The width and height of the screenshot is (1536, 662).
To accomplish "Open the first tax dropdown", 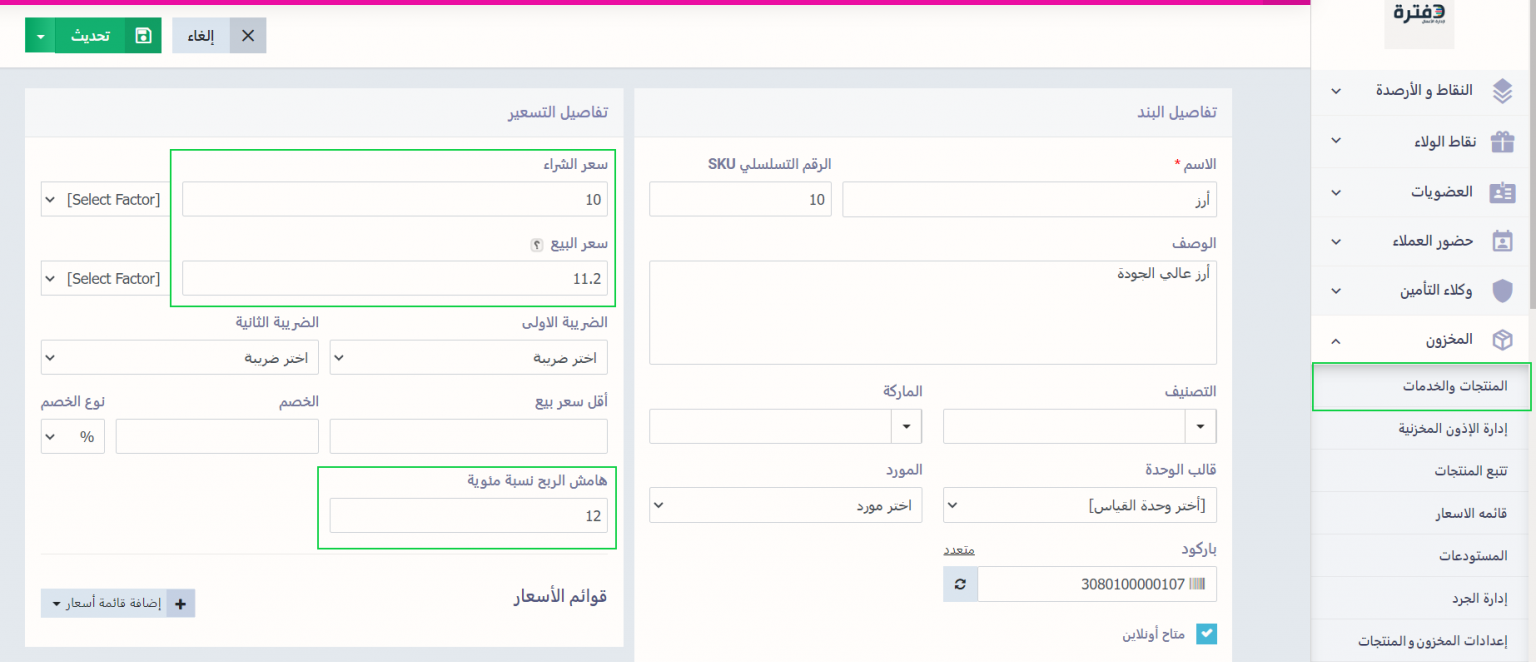I will click(468, 358).
